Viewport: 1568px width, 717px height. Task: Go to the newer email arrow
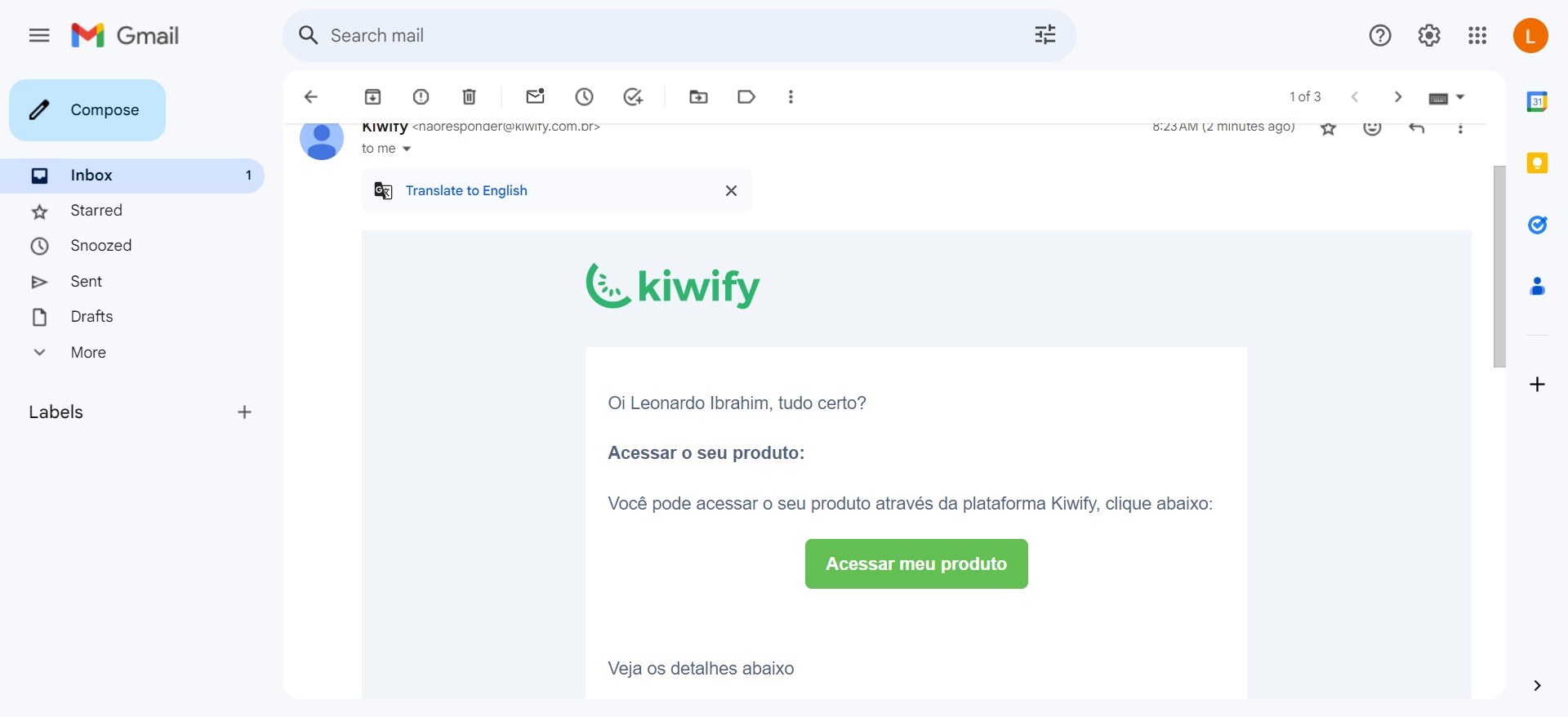1355,97
